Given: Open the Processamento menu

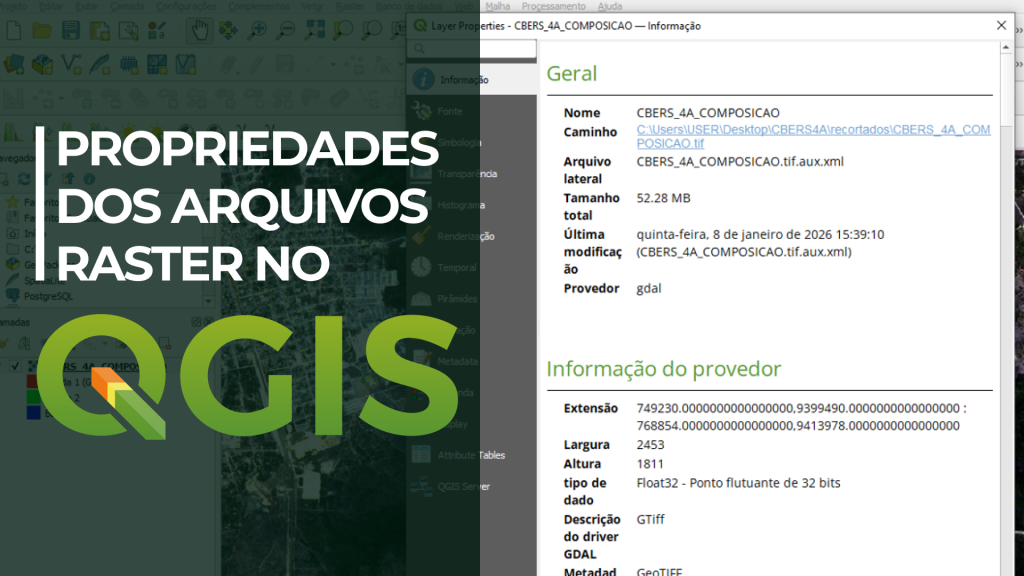Looking at the screenshot, I should coord(553,6).
